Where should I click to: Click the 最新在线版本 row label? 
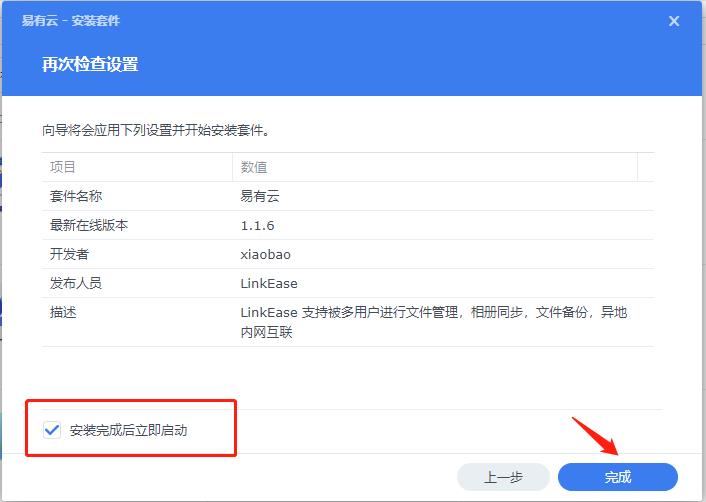[89, 225]
